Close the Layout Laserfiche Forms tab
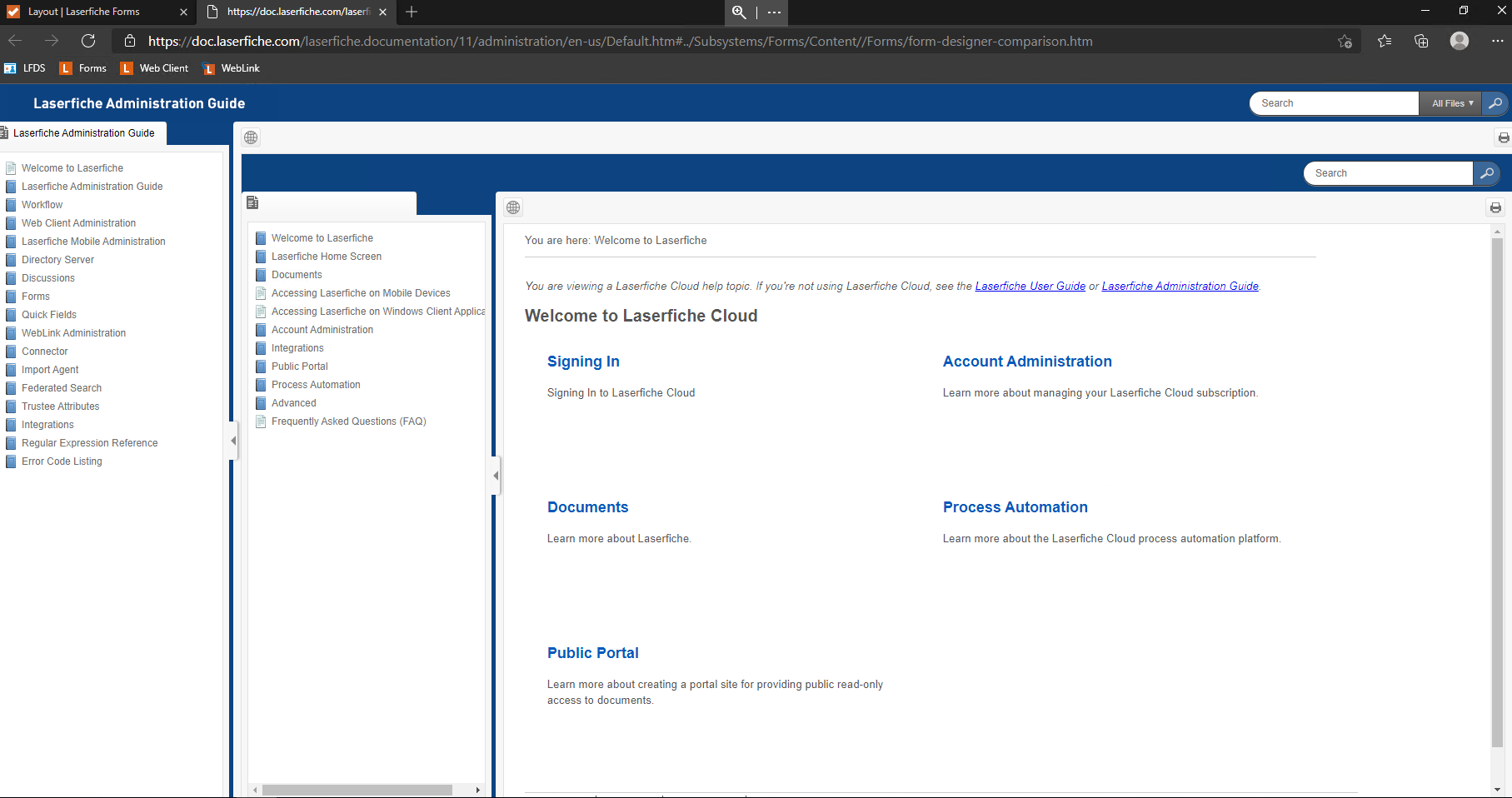The image size is (1512, 798). point(183,12)
